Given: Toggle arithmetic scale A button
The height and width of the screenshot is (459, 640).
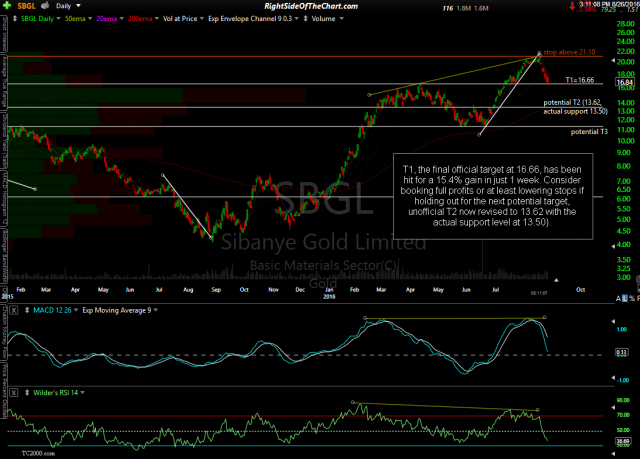Looking at the screenshot, I should [x=618, y=299].
